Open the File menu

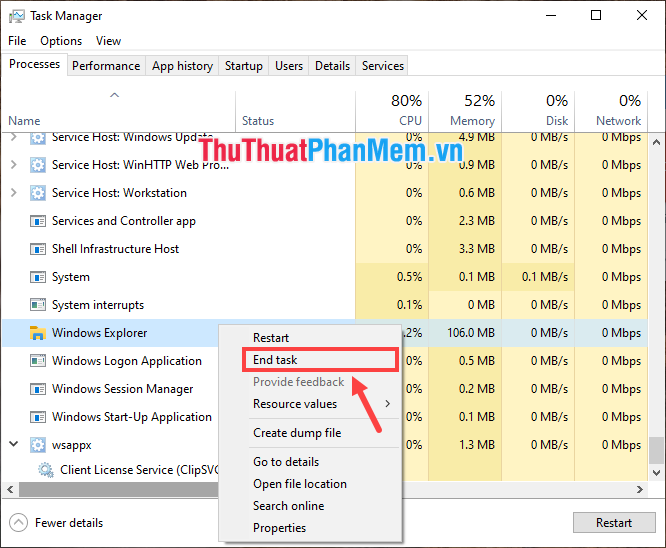(x=17, y=41)
